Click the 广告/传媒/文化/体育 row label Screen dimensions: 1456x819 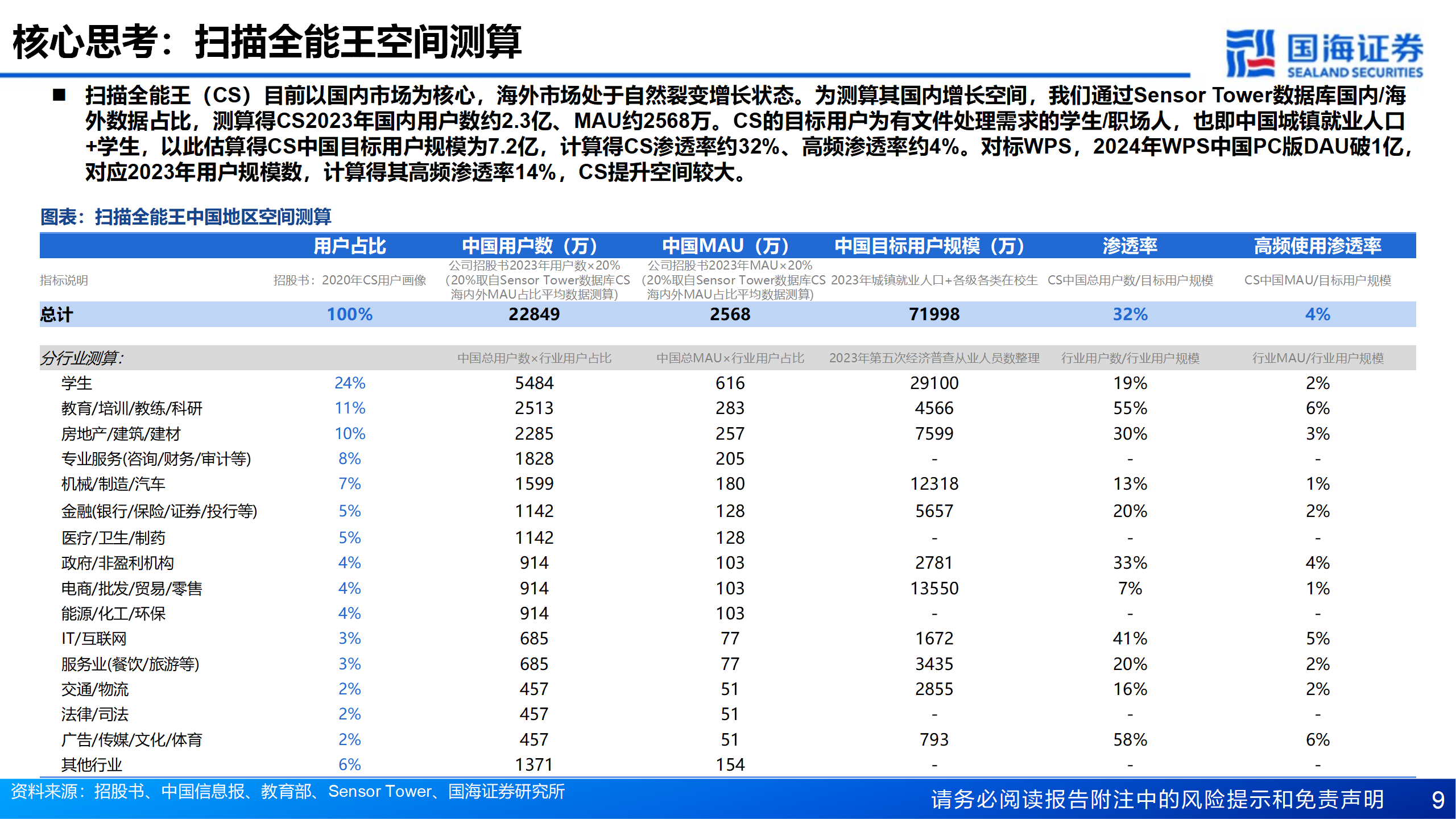coord(132,740)
